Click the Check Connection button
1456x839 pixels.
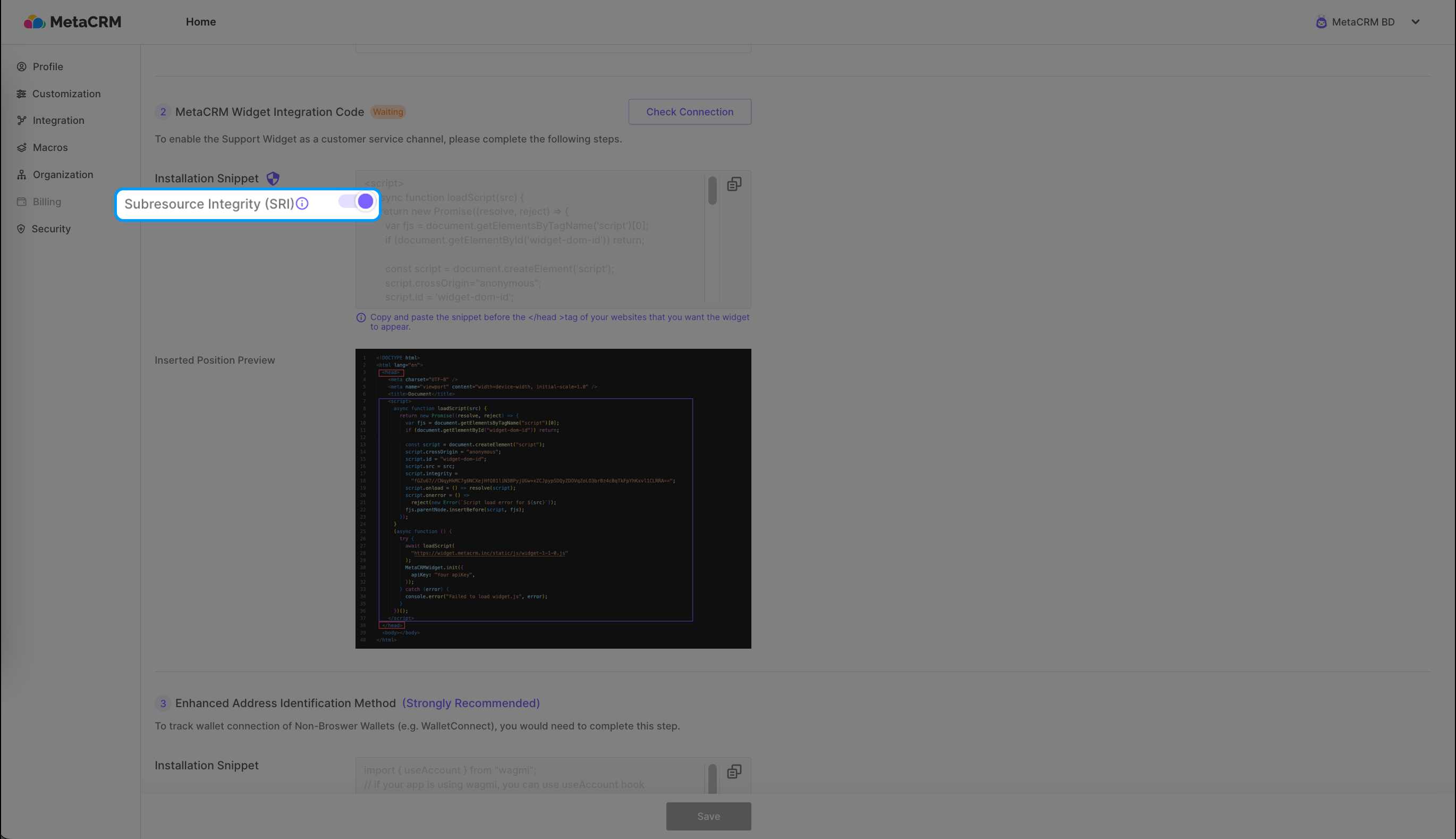pos(690,112)
